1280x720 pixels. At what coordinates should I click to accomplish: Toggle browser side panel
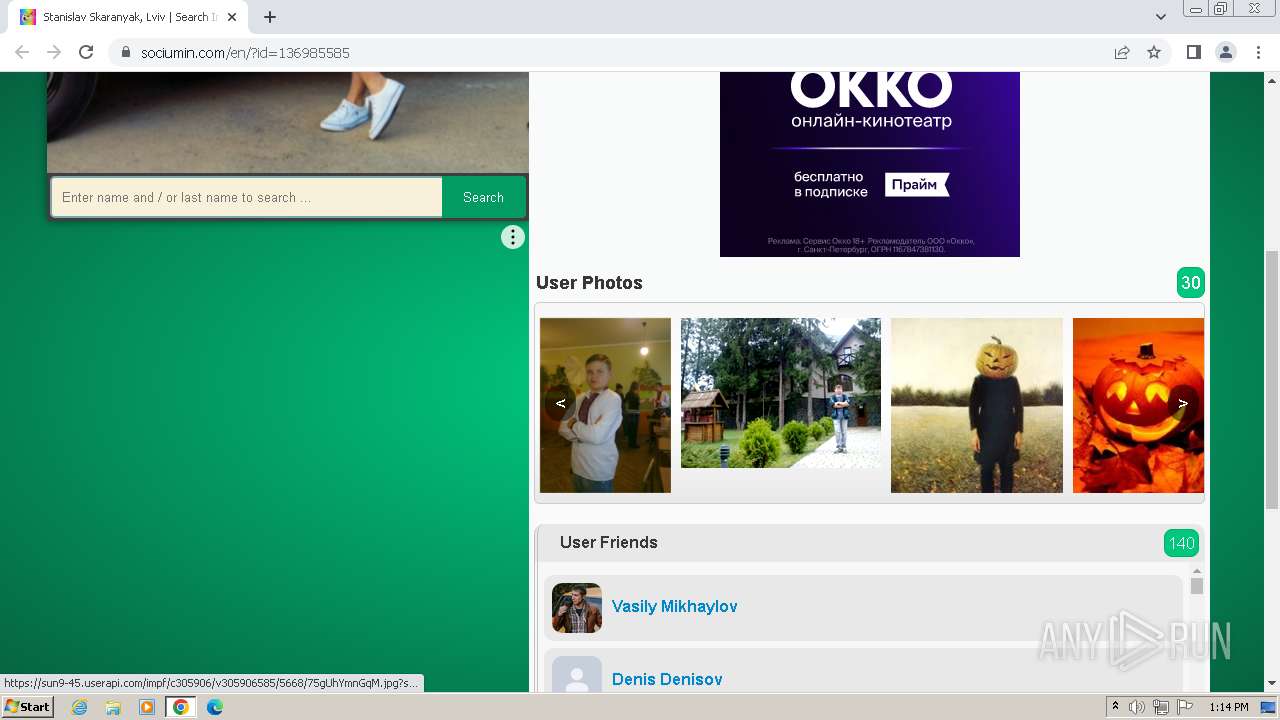1194,52
